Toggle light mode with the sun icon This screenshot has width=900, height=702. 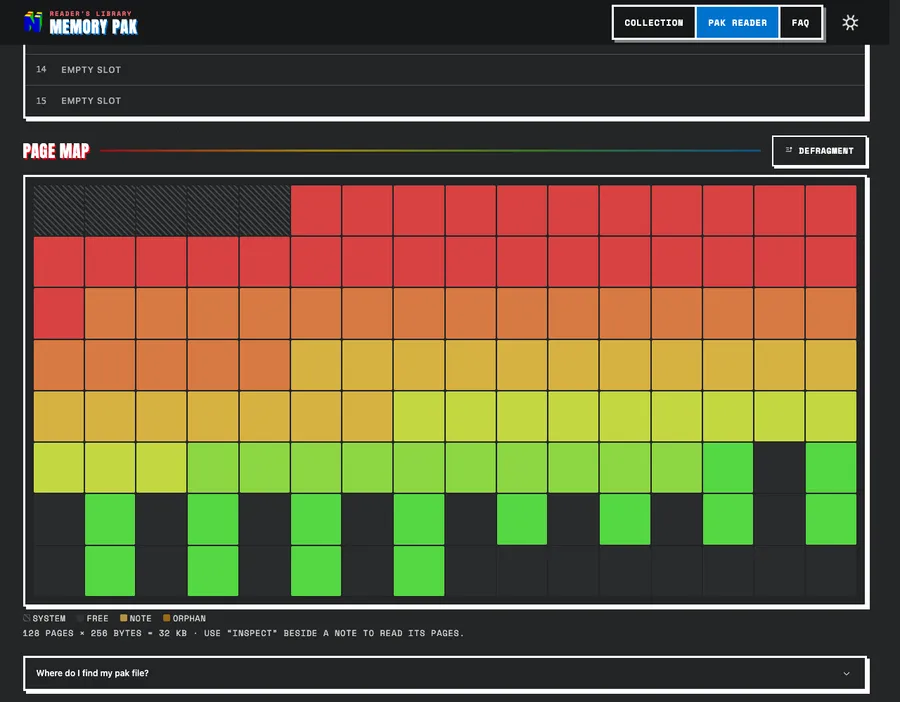coord(850,22)
